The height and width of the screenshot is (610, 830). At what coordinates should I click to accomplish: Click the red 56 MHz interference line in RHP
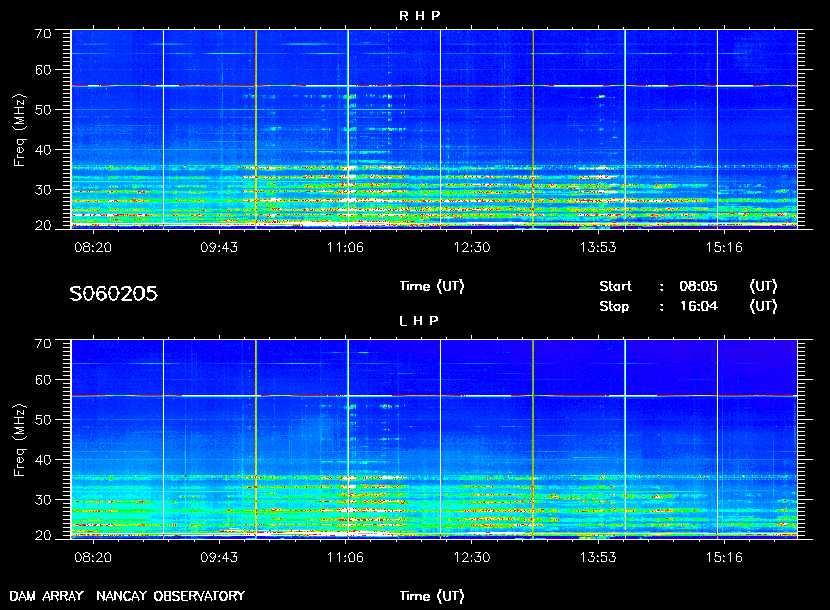point(434,85)
